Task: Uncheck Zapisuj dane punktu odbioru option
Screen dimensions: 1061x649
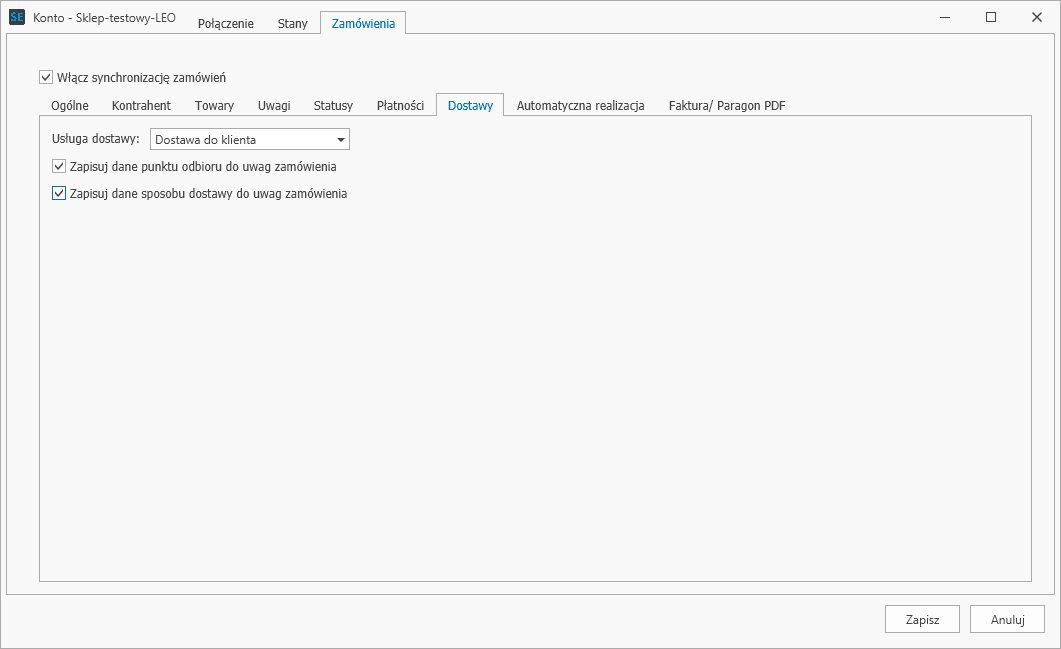Action: pos(59,166)
